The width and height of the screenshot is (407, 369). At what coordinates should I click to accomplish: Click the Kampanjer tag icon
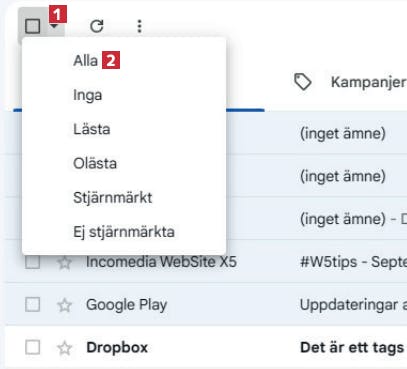pyautogui.click(x=303, y=82)
